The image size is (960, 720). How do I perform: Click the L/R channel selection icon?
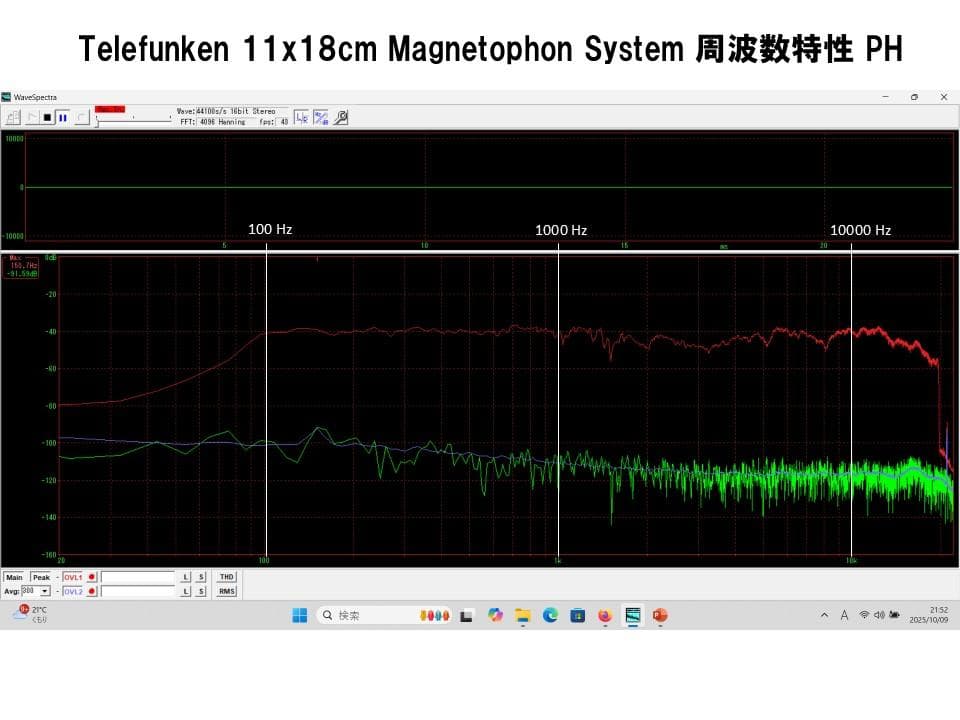301,118
